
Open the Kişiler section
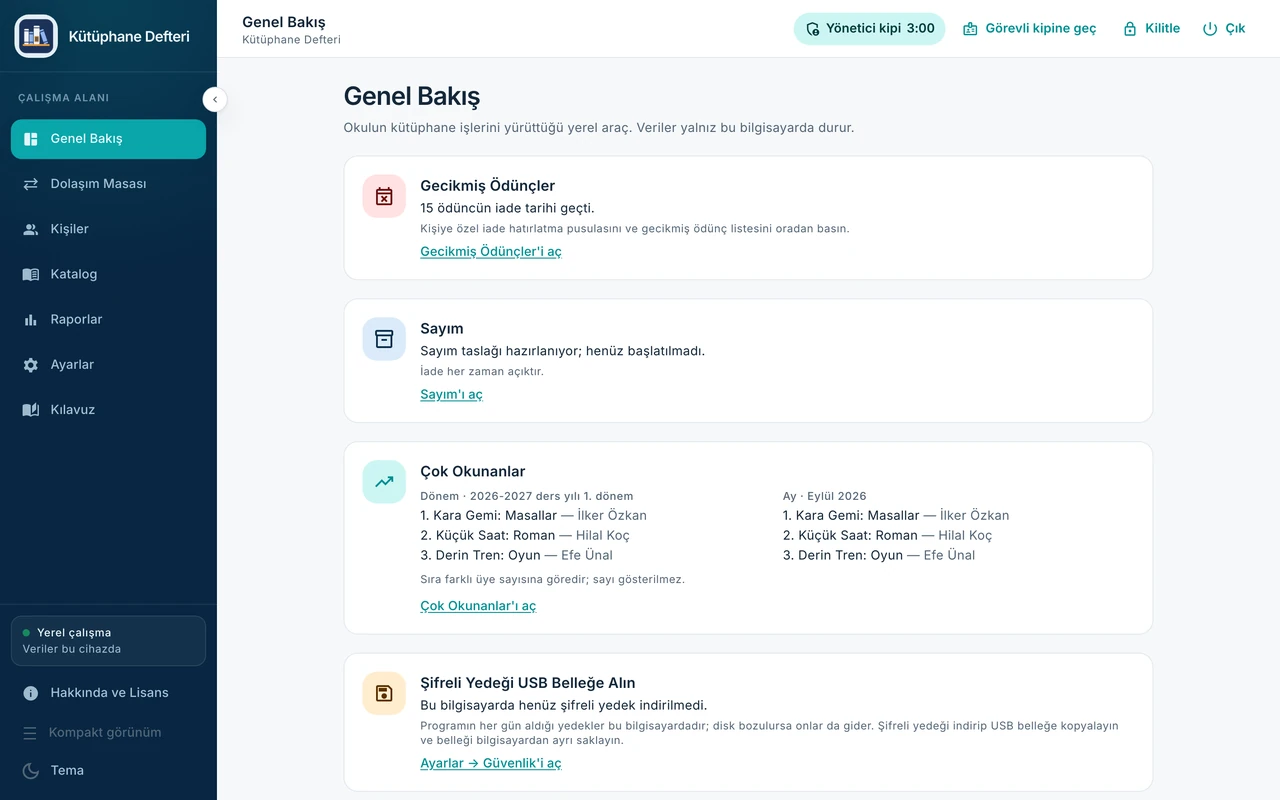(108, 229)
